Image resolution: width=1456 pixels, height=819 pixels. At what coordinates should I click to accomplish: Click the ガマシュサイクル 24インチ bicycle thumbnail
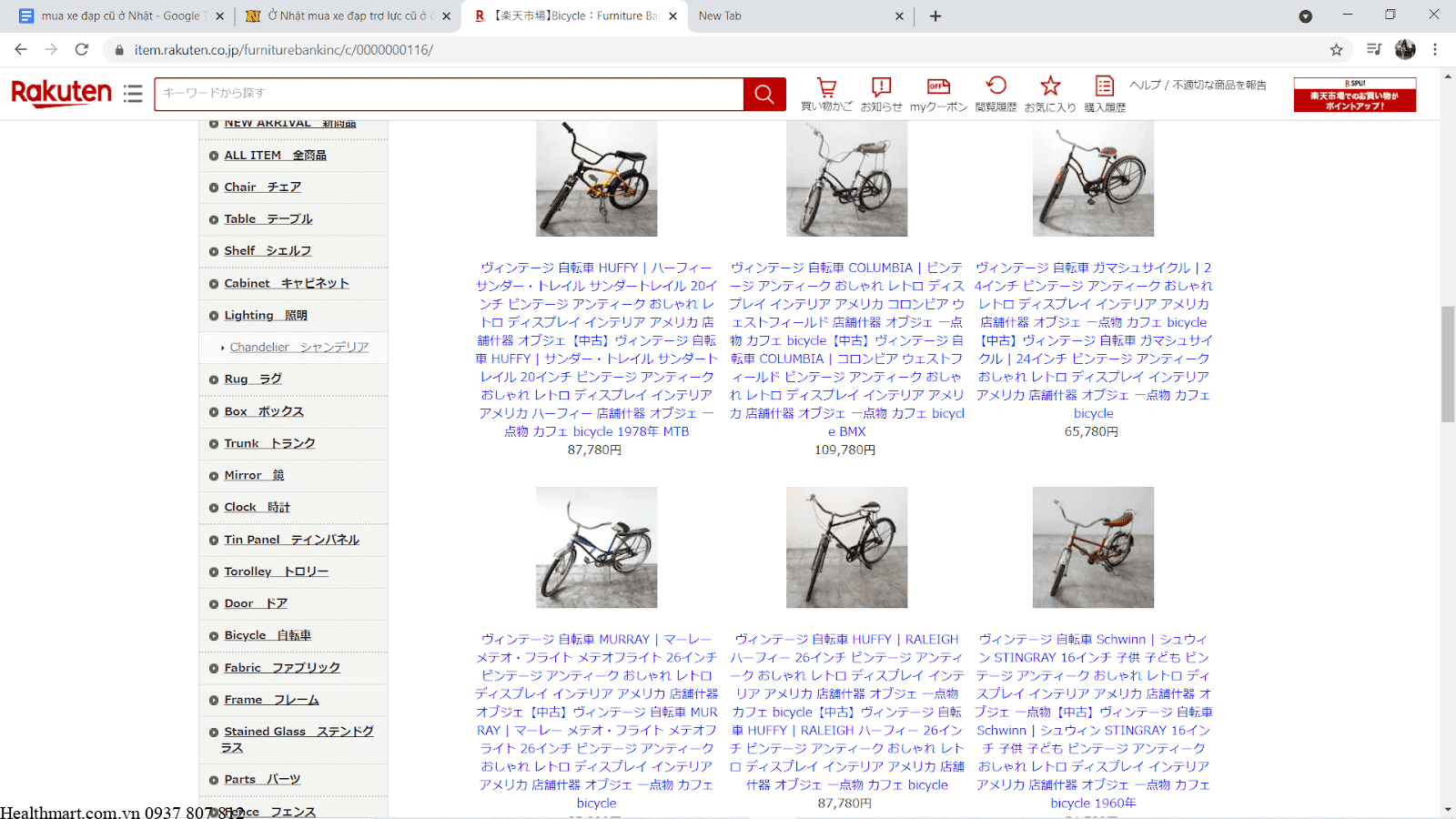[x=1093, y=178]
